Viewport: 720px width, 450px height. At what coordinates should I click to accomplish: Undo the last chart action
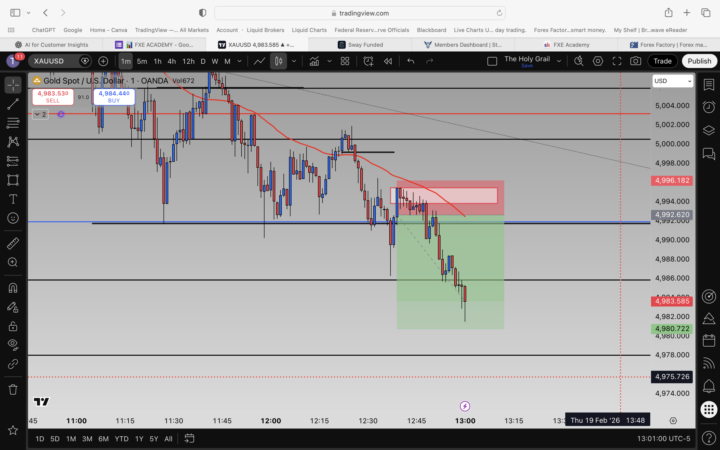(x=411, y=61)
